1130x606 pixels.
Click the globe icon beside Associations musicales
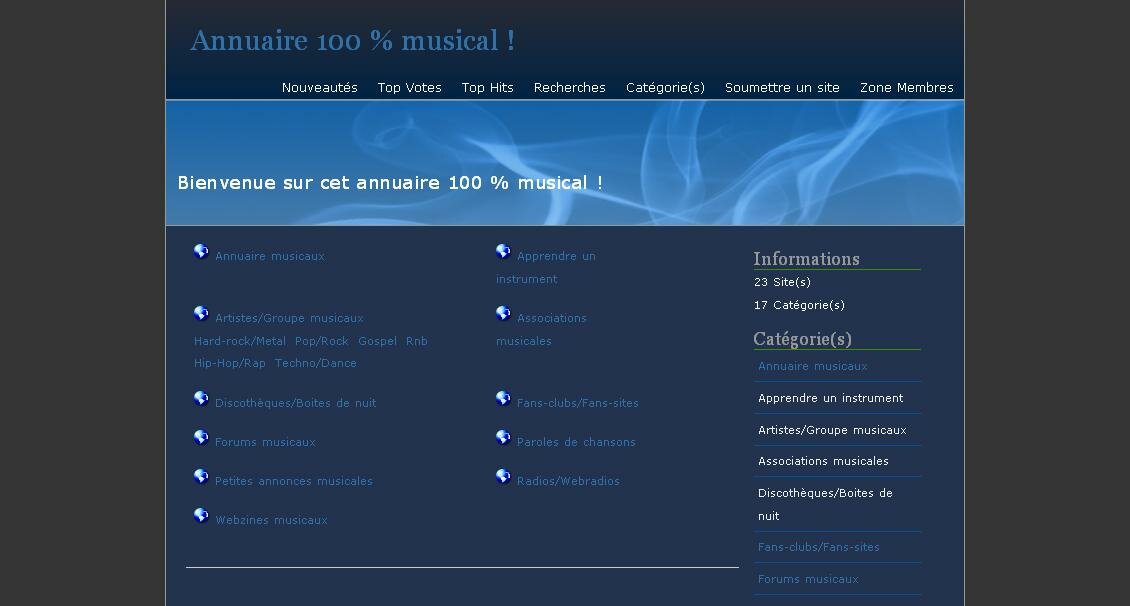click(x=503, y=313)
